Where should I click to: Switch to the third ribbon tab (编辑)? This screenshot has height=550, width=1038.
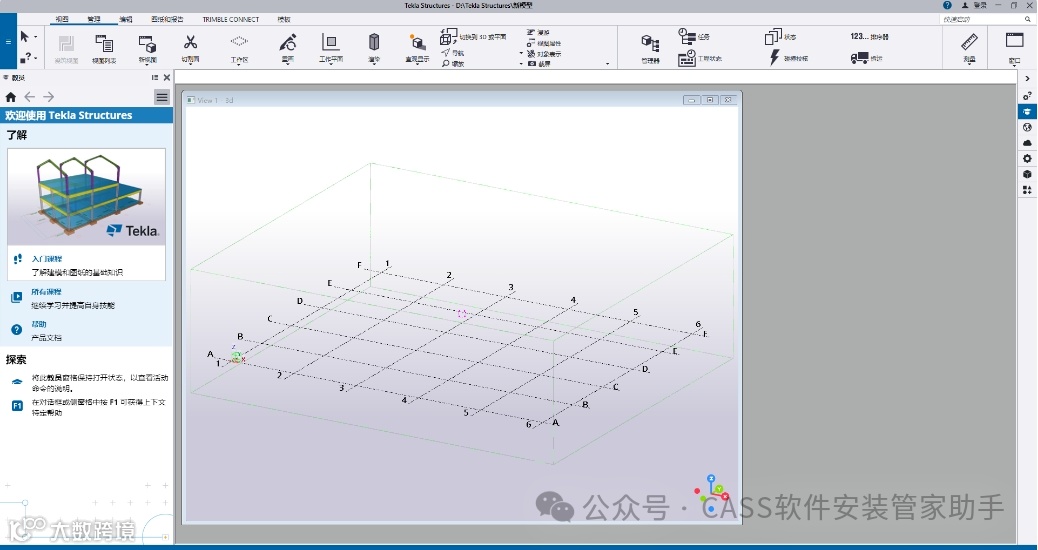[x=126, y=19]
